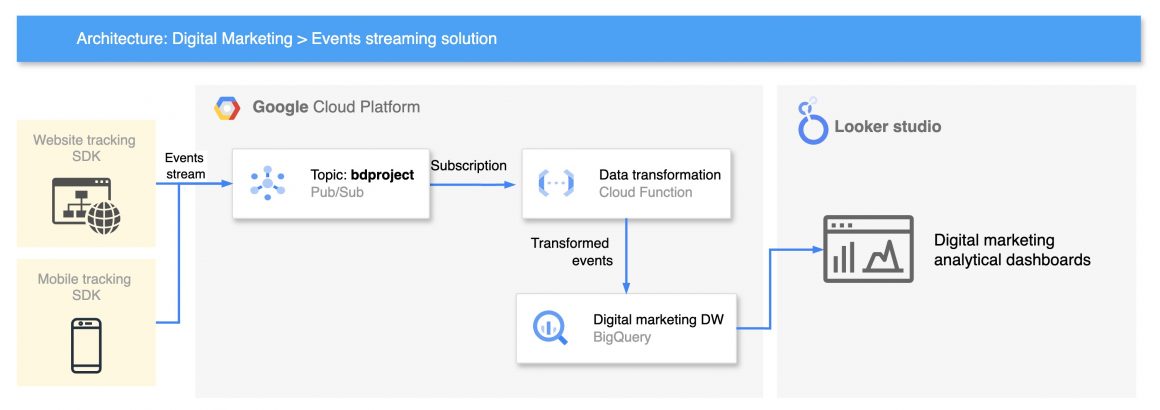Click the Google Cloud Platform heading text

[x=336, y=107]
